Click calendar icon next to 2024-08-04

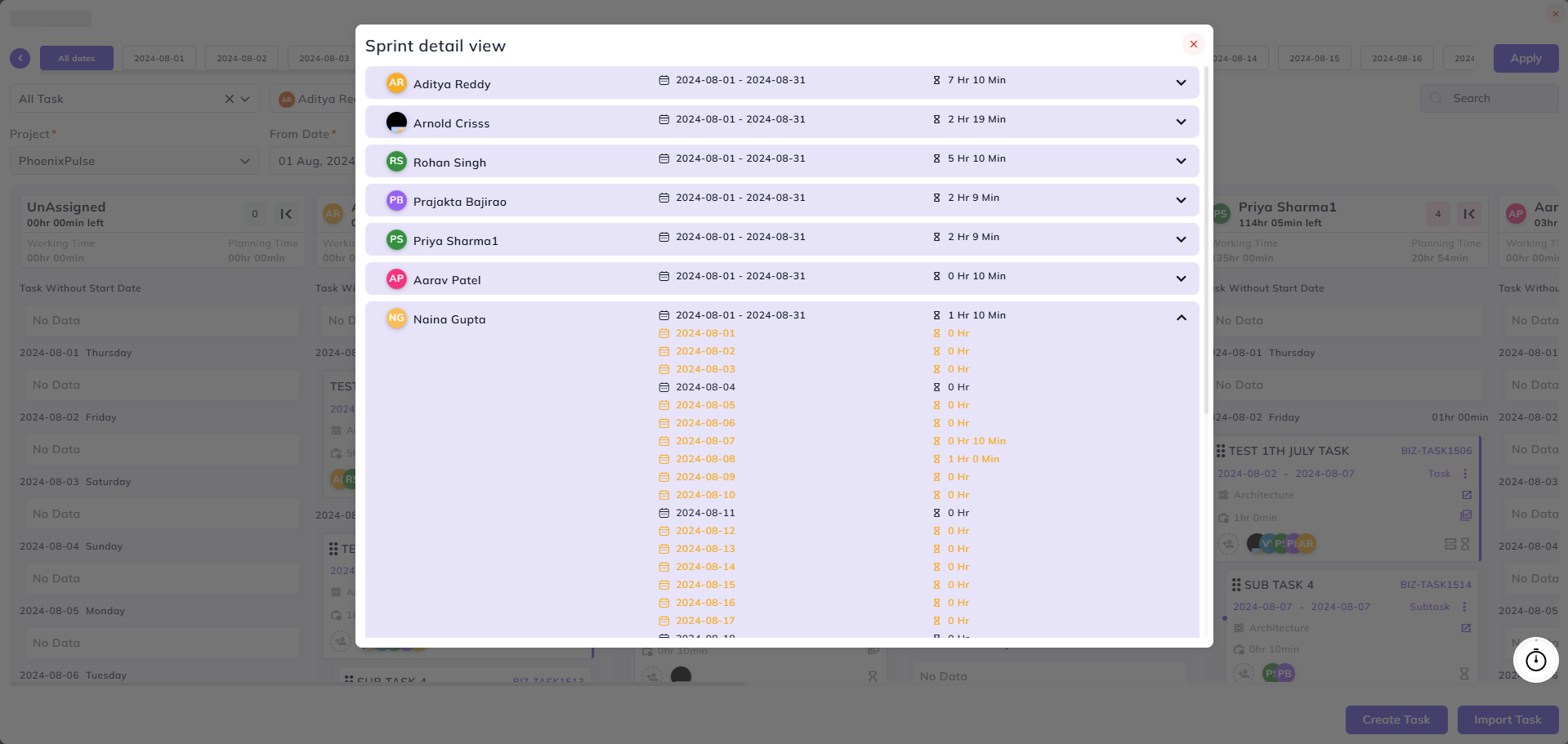click(x=664, y=387)
